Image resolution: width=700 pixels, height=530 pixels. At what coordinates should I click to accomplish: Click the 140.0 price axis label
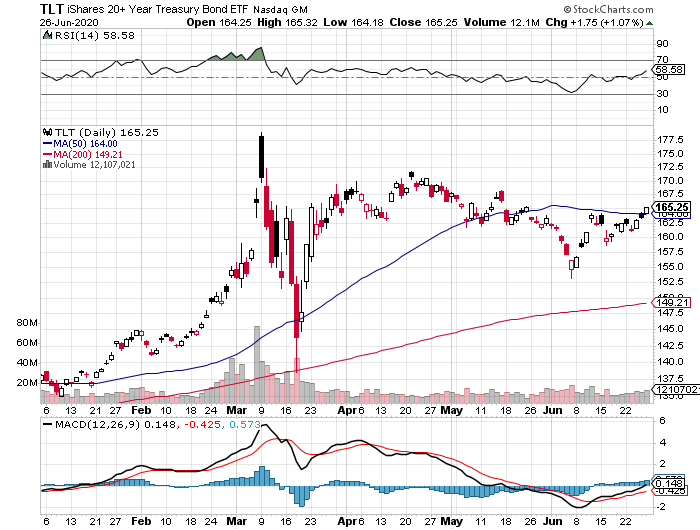[670, 362]
